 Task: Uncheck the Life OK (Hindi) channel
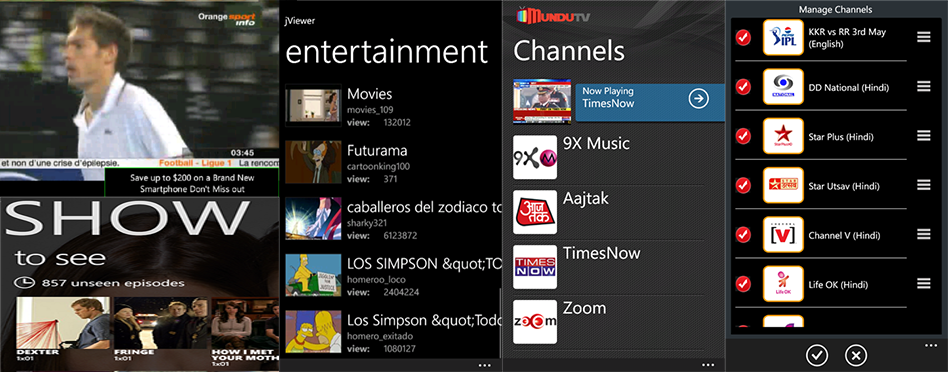click(x=743, y=283)
